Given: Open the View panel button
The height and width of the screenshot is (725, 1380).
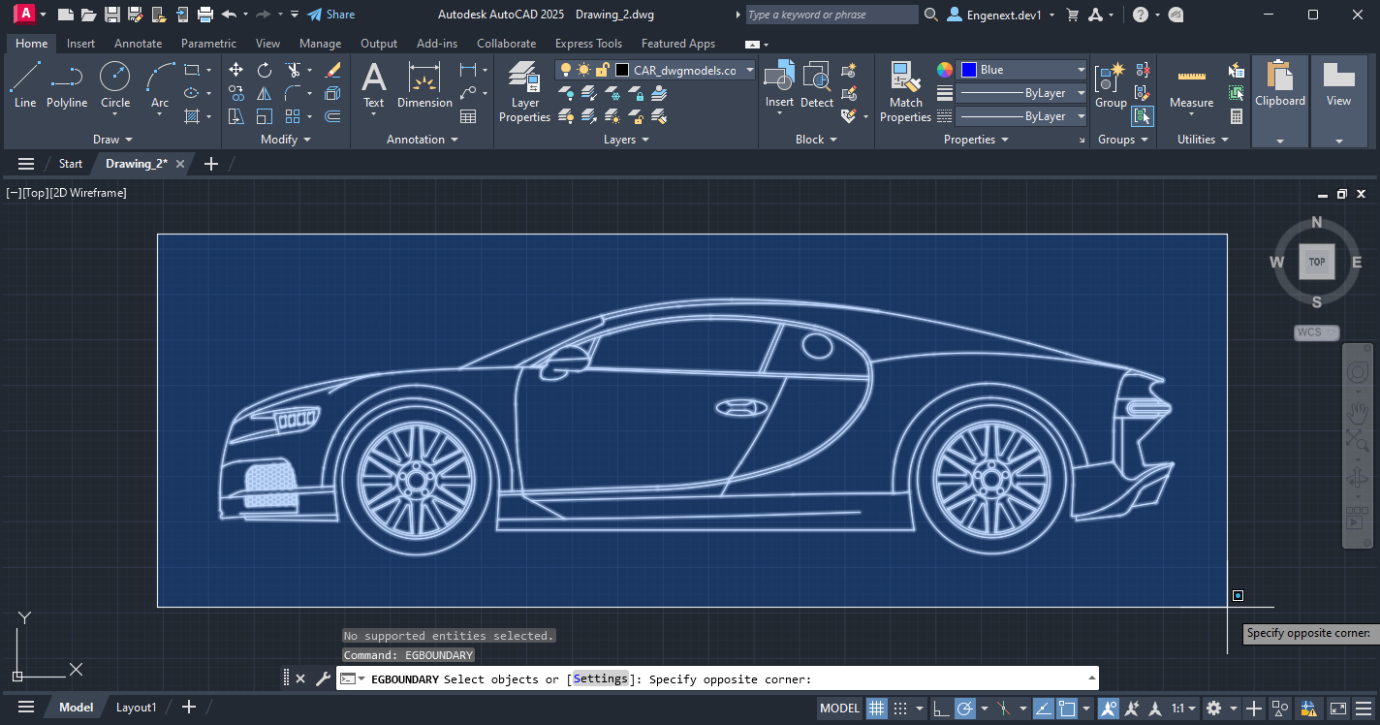Looking at the screenshot, I should coord(1338,100).
